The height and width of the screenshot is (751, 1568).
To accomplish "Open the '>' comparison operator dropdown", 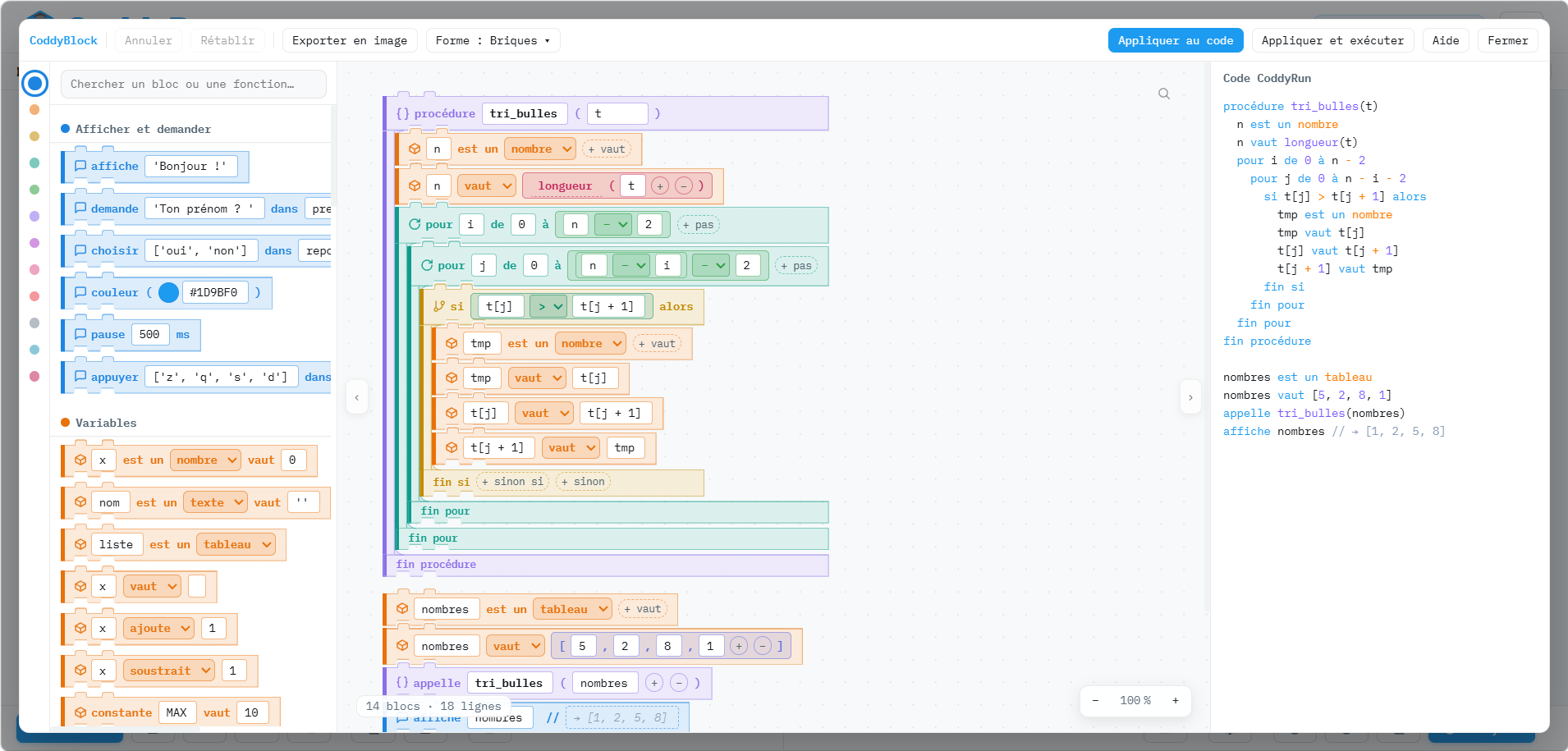I will click(x=549, y=306).
